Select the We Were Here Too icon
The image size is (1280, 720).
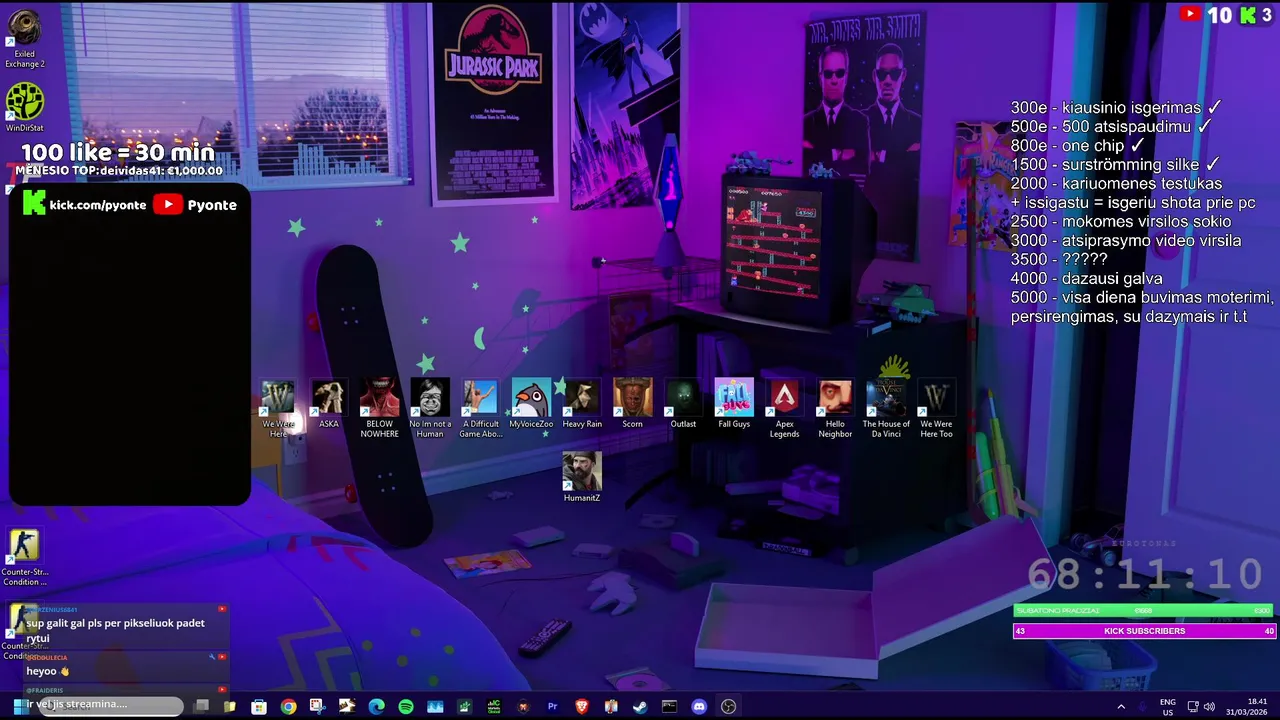point(936,408)
